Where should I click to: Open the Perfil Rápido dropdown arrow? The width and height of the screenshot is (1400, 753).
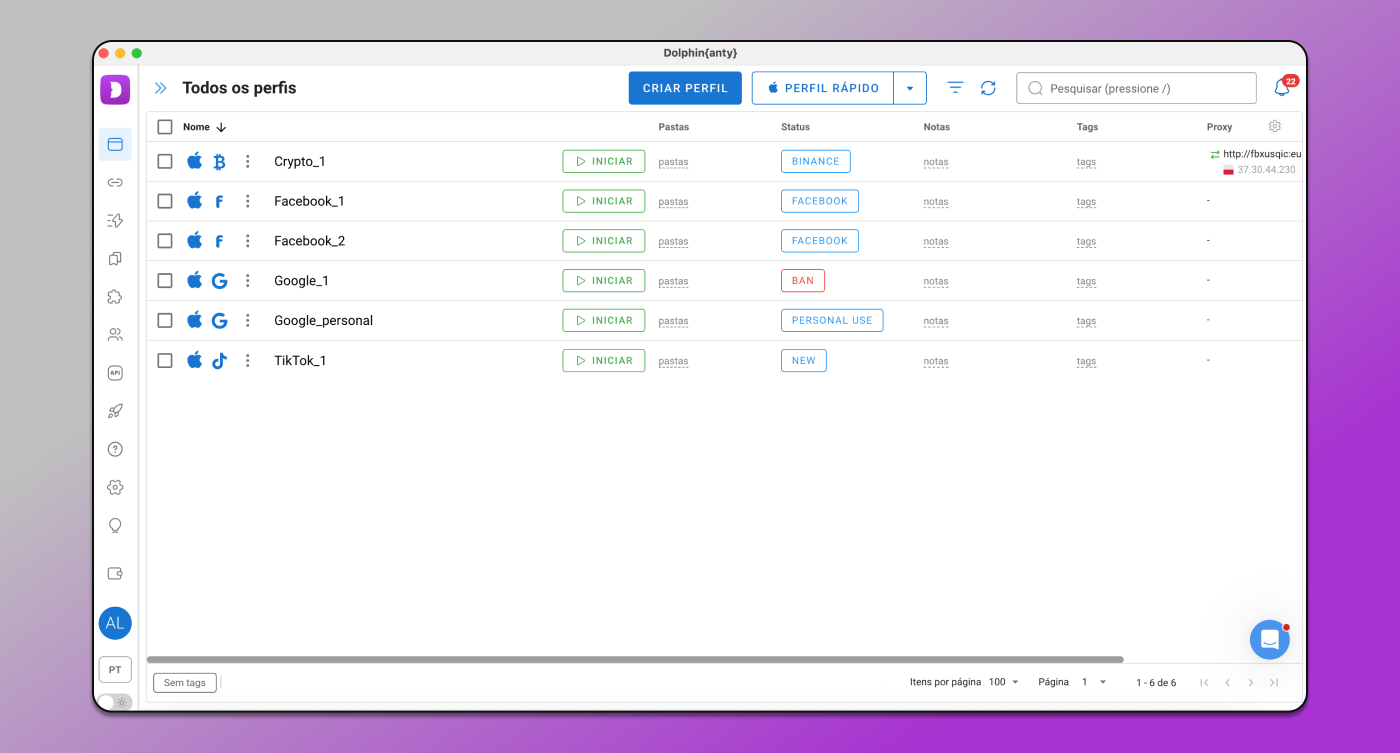coord(910,88)
